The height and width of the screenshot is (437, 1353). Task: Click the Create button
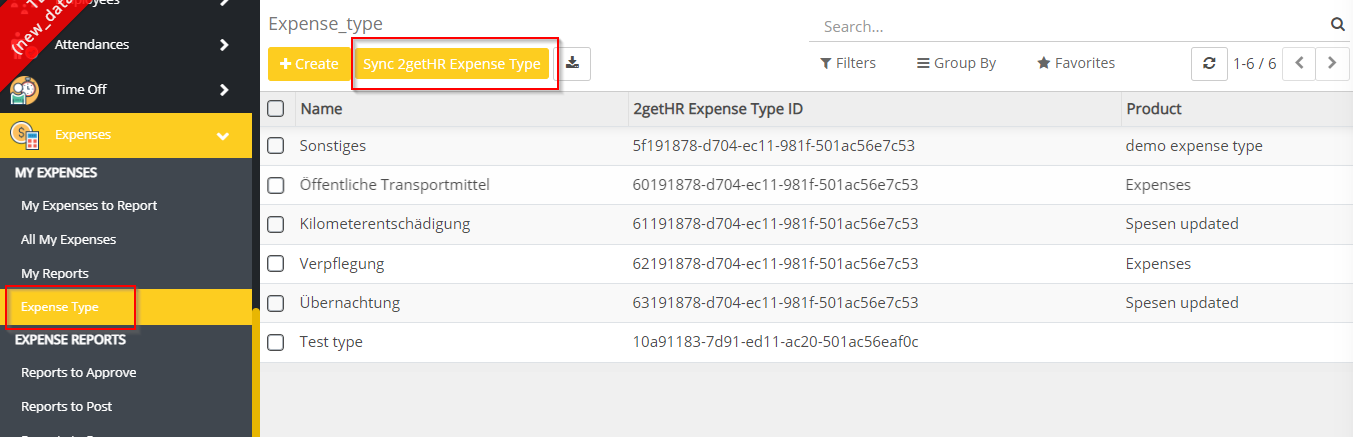click(309, 64)
